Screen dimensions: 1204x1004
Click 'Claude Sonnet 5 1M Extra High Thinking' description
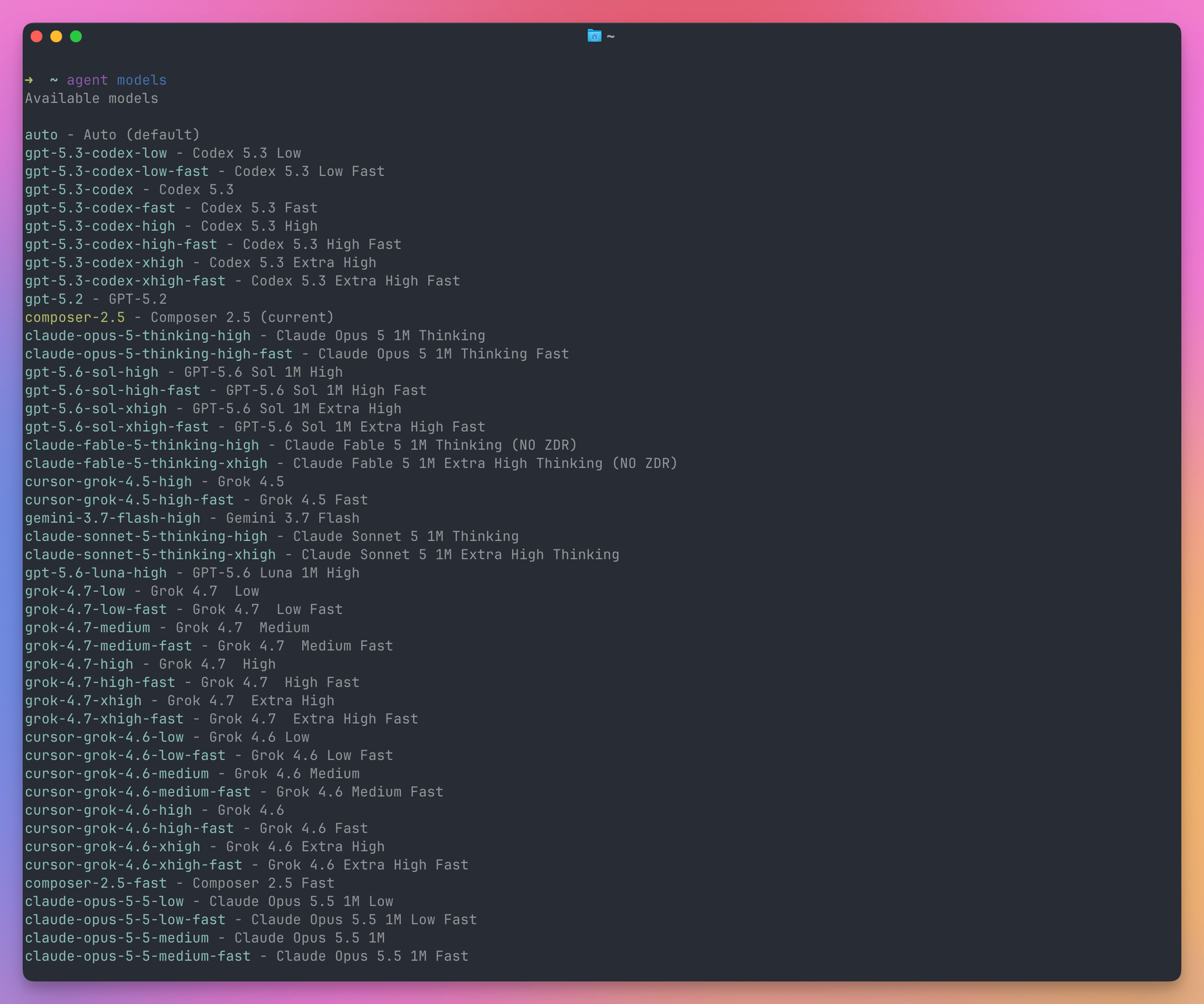point(461,555)
